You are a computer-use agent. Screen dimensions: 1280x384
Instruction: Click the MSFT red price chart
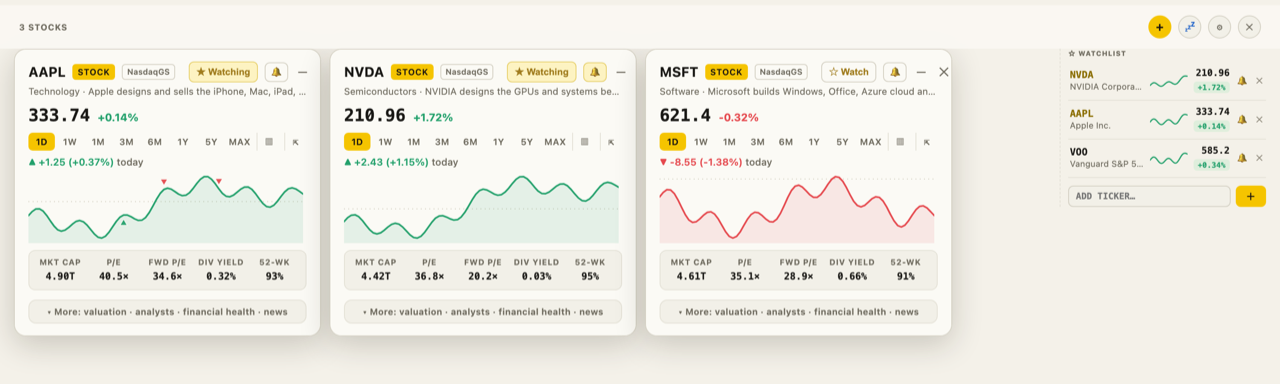[x=797, y=208]
